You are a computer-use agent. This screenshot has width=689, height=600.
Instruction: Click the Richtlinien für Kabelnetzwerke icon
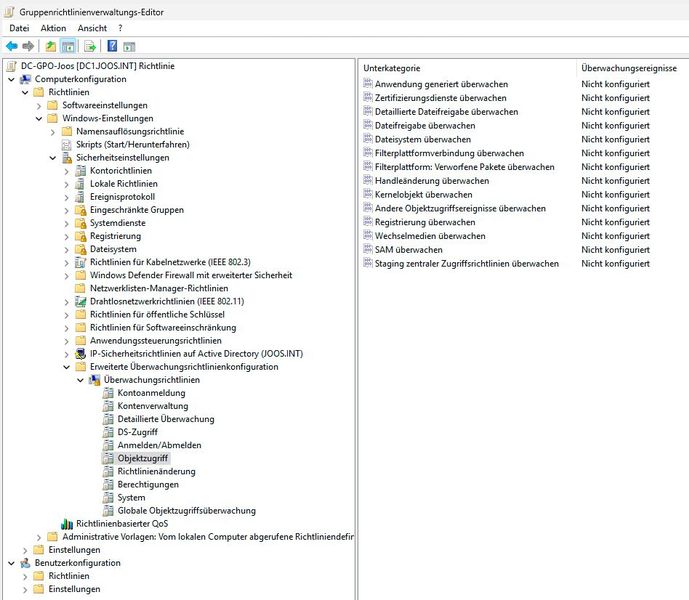[80, 262]
